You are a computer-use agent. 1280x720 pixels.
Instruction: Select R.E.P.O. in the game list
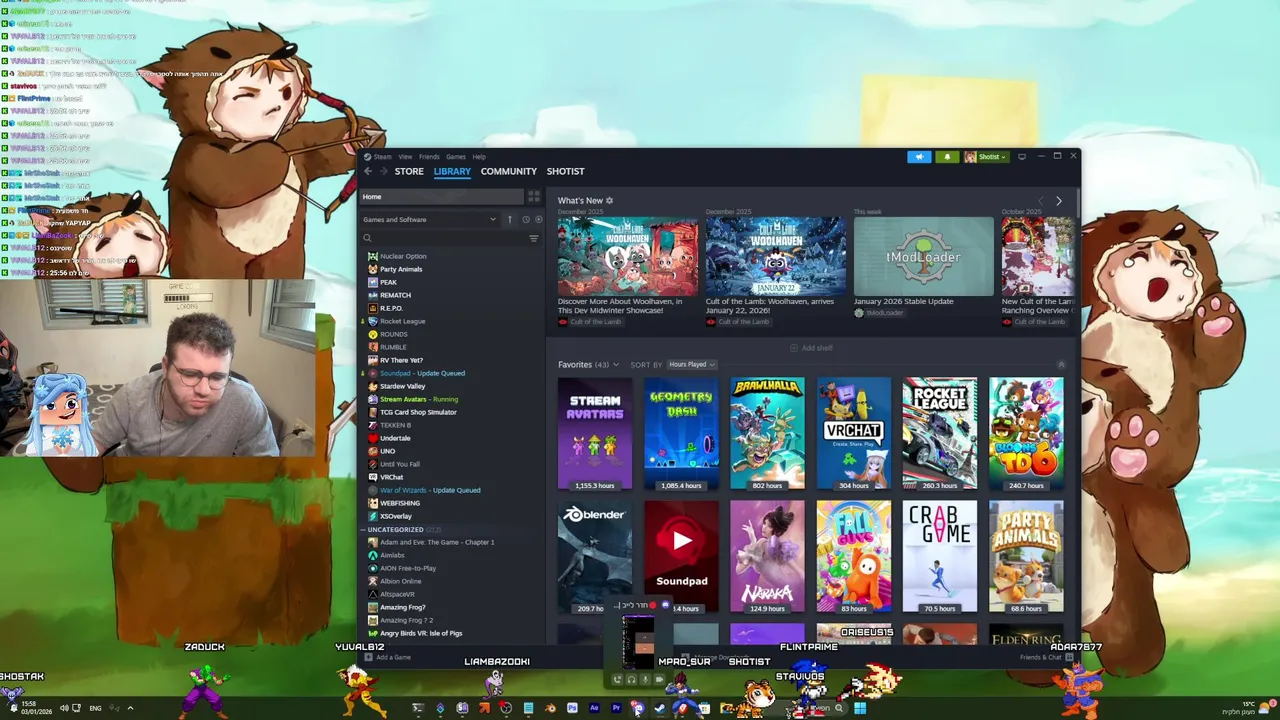coord(391,308)
